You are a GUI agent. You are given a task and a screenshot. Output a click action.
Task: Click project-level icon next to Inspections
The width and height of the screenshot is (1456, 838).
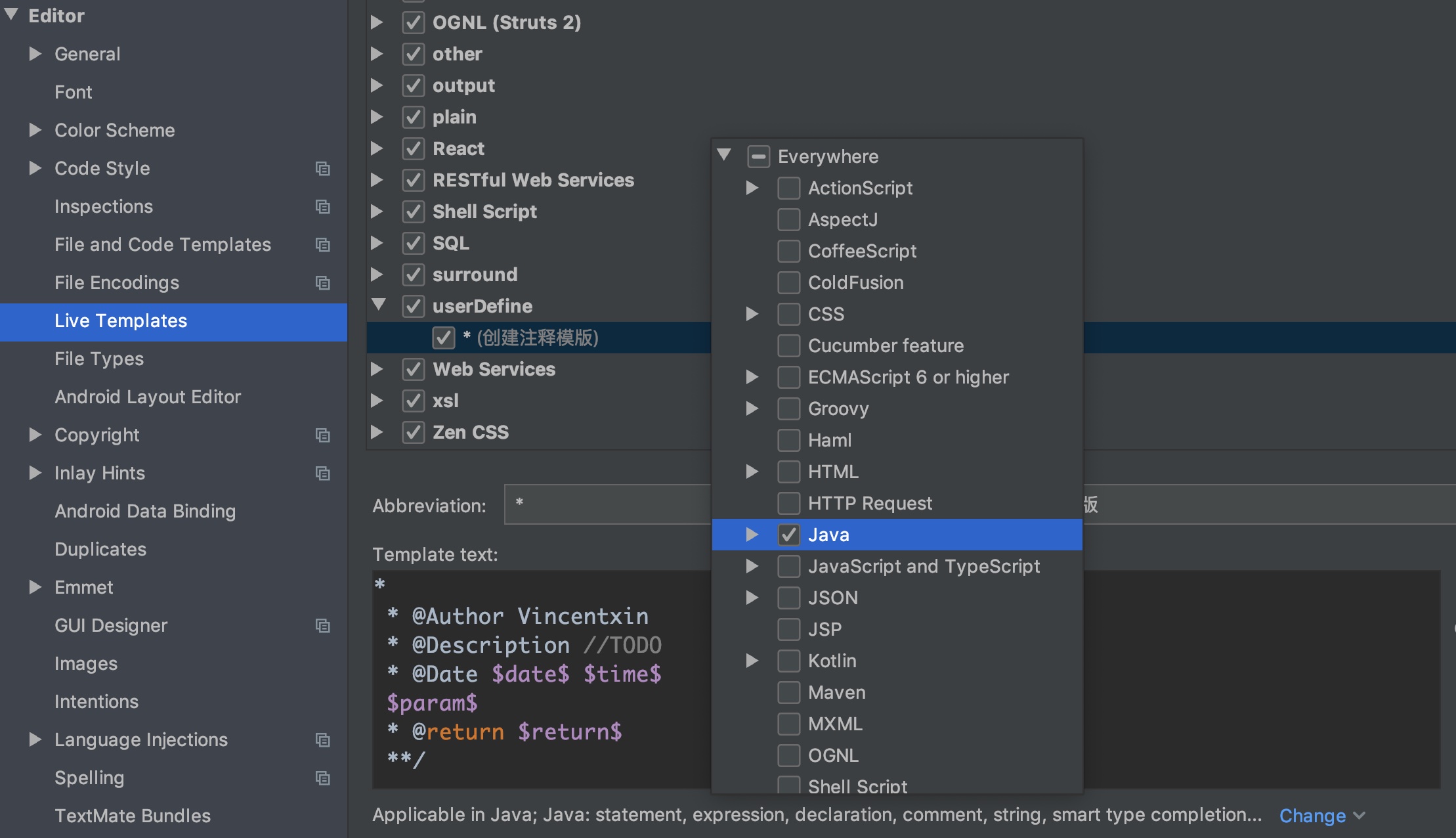click(x=322, y=207)
